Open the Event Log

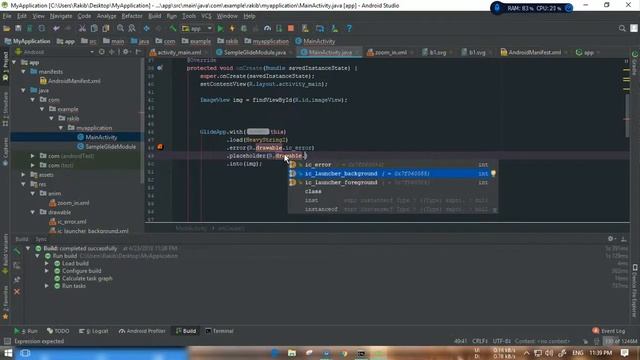click(x=609, y=331)
